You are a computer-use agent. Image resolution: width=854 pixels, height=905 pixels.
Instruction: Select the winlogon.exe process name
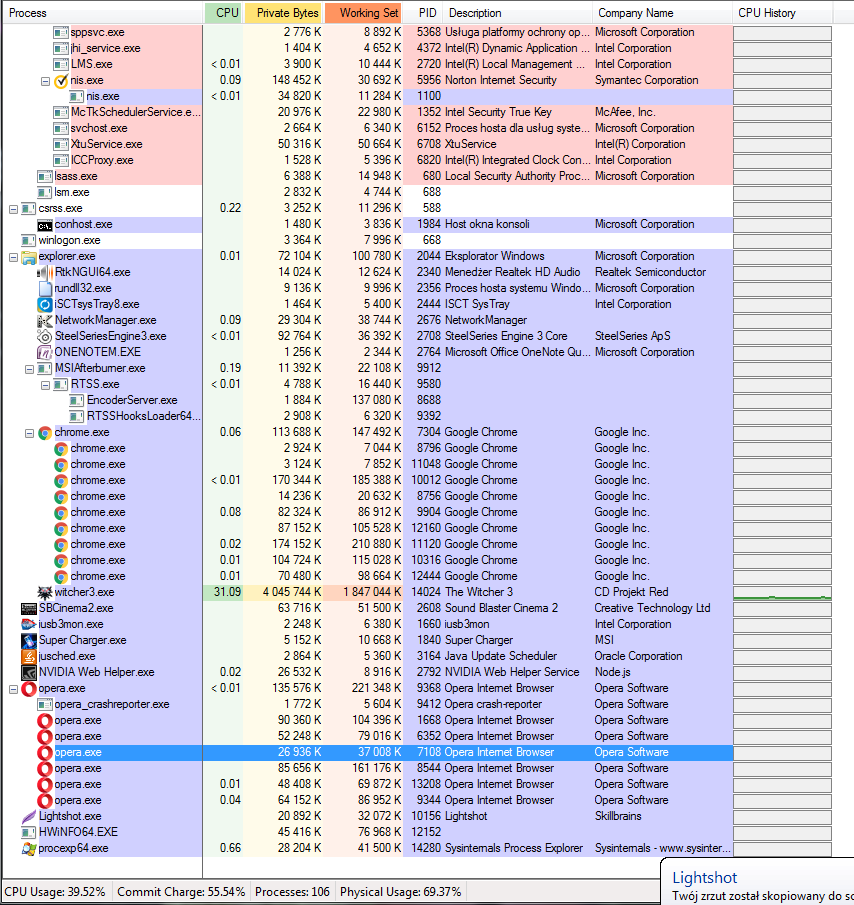[69, 241]
